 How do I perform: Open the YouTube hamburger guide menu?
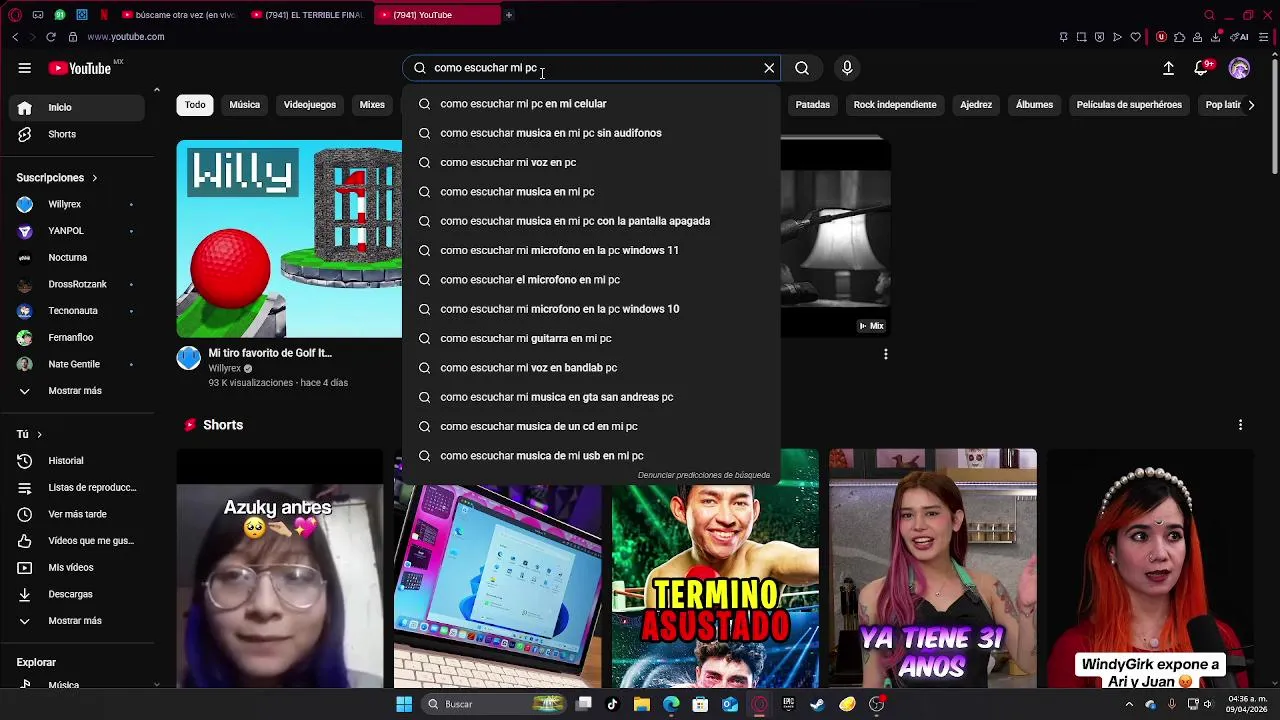(24, 68)
